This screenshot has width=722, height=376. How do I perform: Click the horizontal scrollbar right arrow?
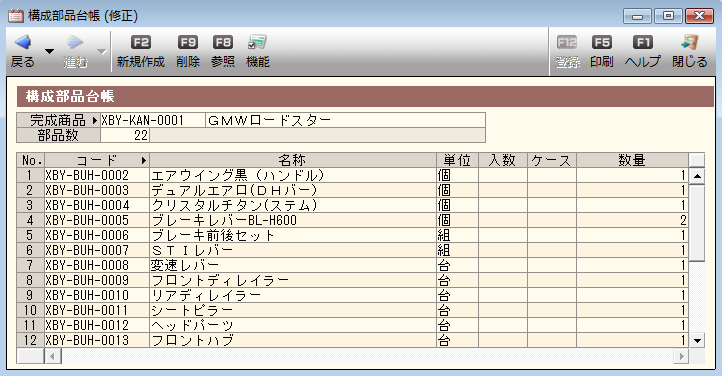click(681, 356)
